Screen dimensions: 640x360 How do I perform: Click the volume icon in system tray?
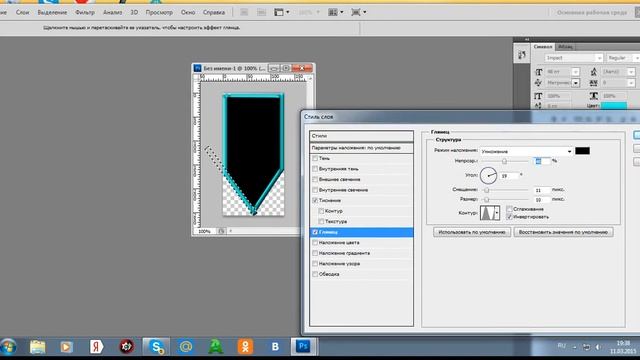point(598,347)
